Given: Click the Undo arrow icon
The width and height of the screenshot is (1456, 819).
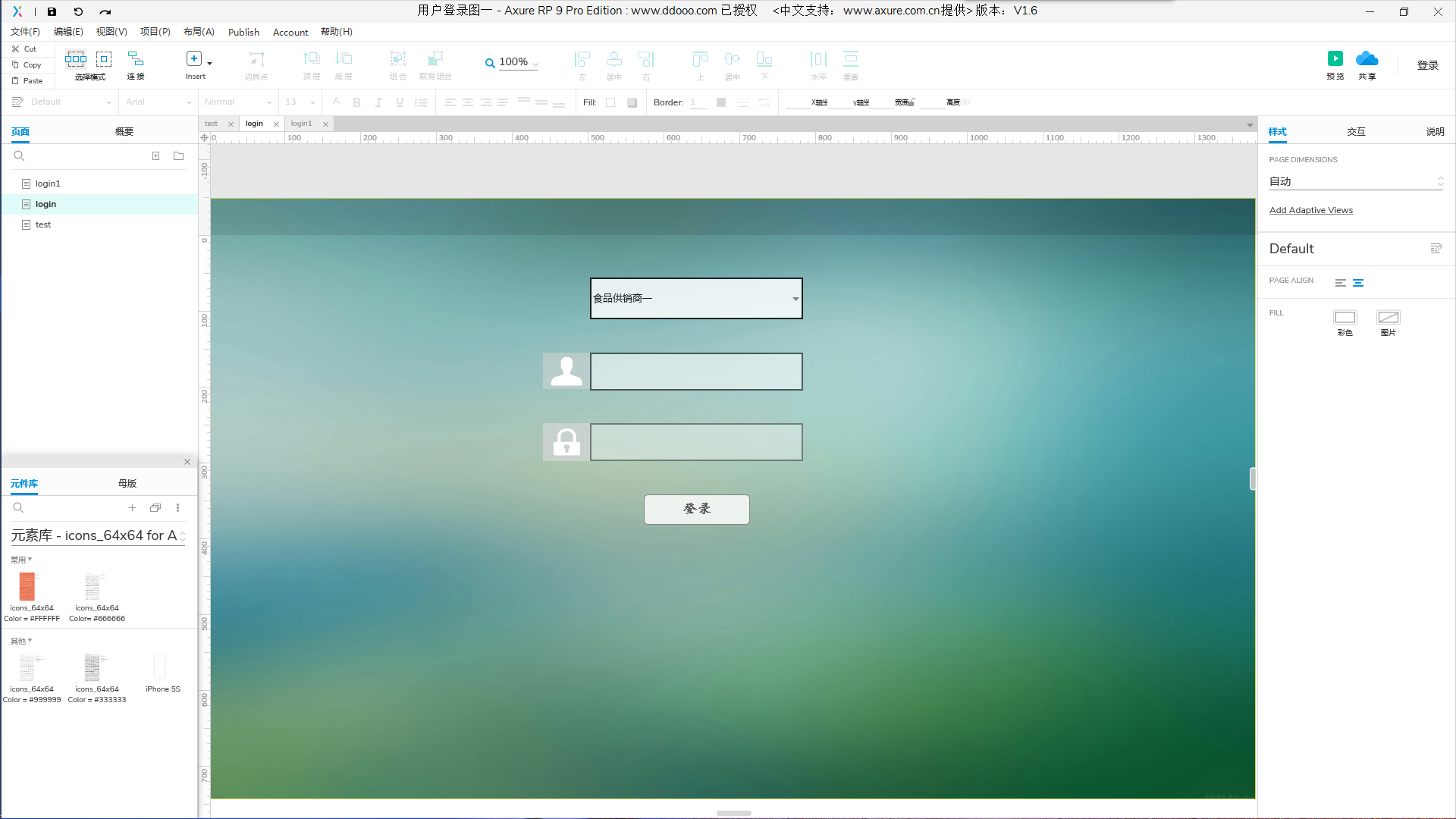Looking at the screenshot, I should tap(78, 11).
